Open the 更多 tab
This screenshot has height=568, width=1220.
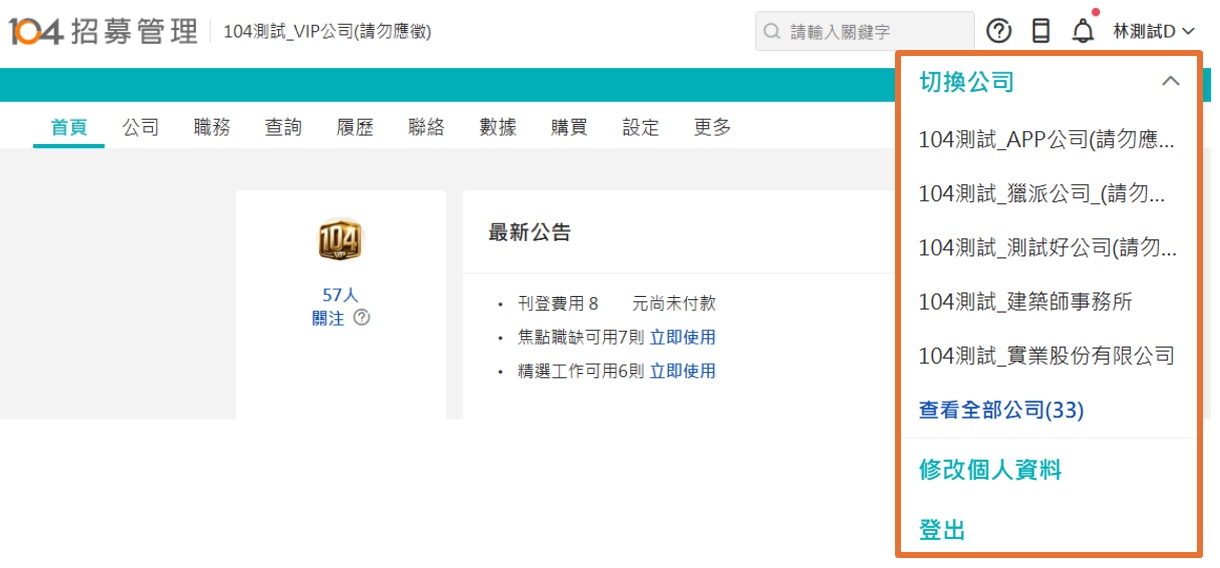(713, 127)
